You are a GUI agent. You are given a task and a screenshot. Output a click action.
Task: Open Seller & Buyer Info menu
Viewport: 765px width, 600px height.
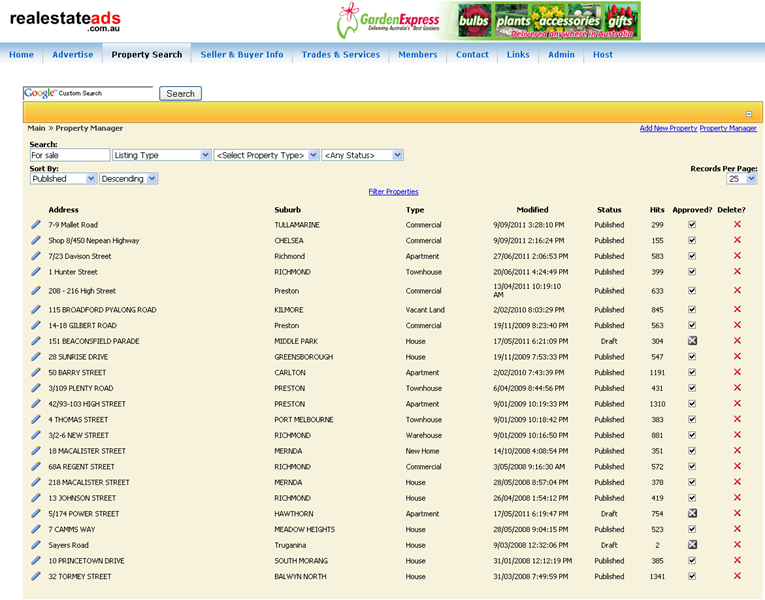click(x=242, y=55)
